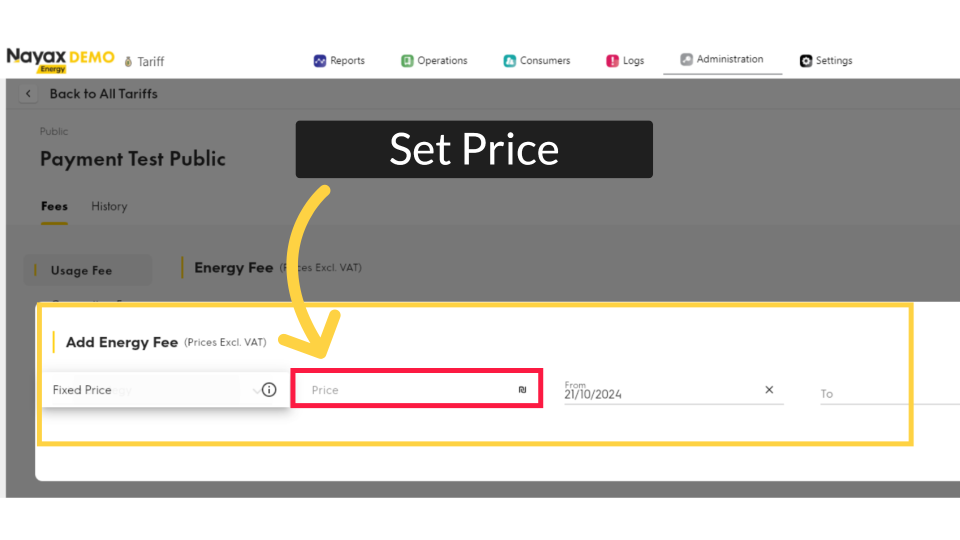Click the Administration icon in navbar

point(686,60)
